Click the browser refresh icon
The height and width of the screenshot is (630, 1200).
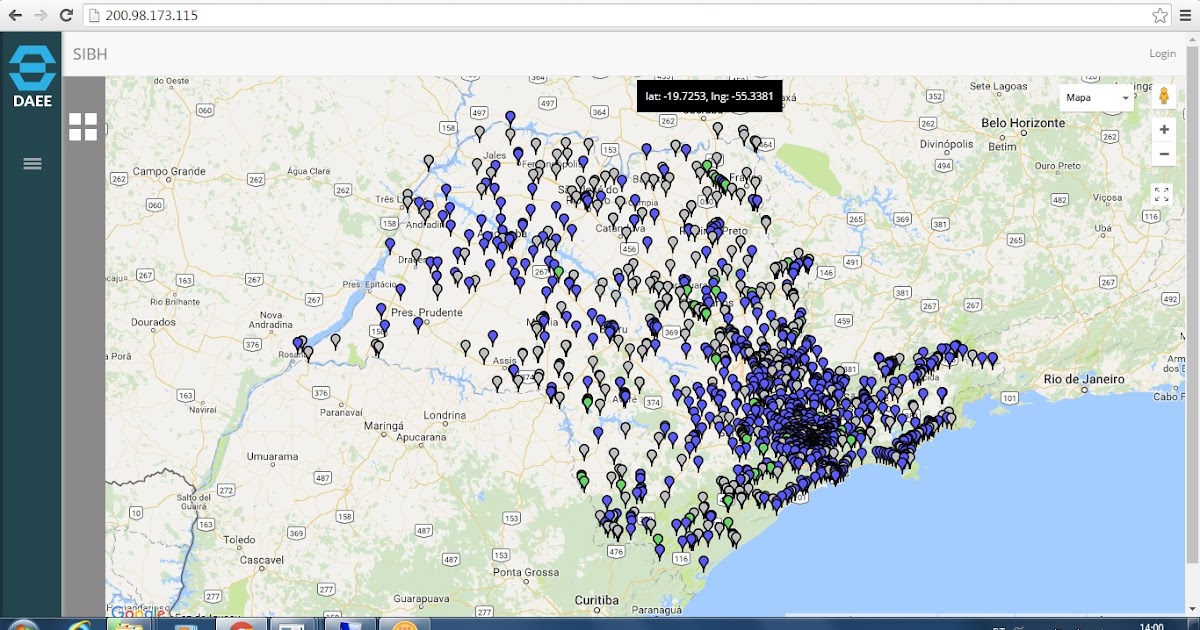pyautogui.click(x=66, y=15)
